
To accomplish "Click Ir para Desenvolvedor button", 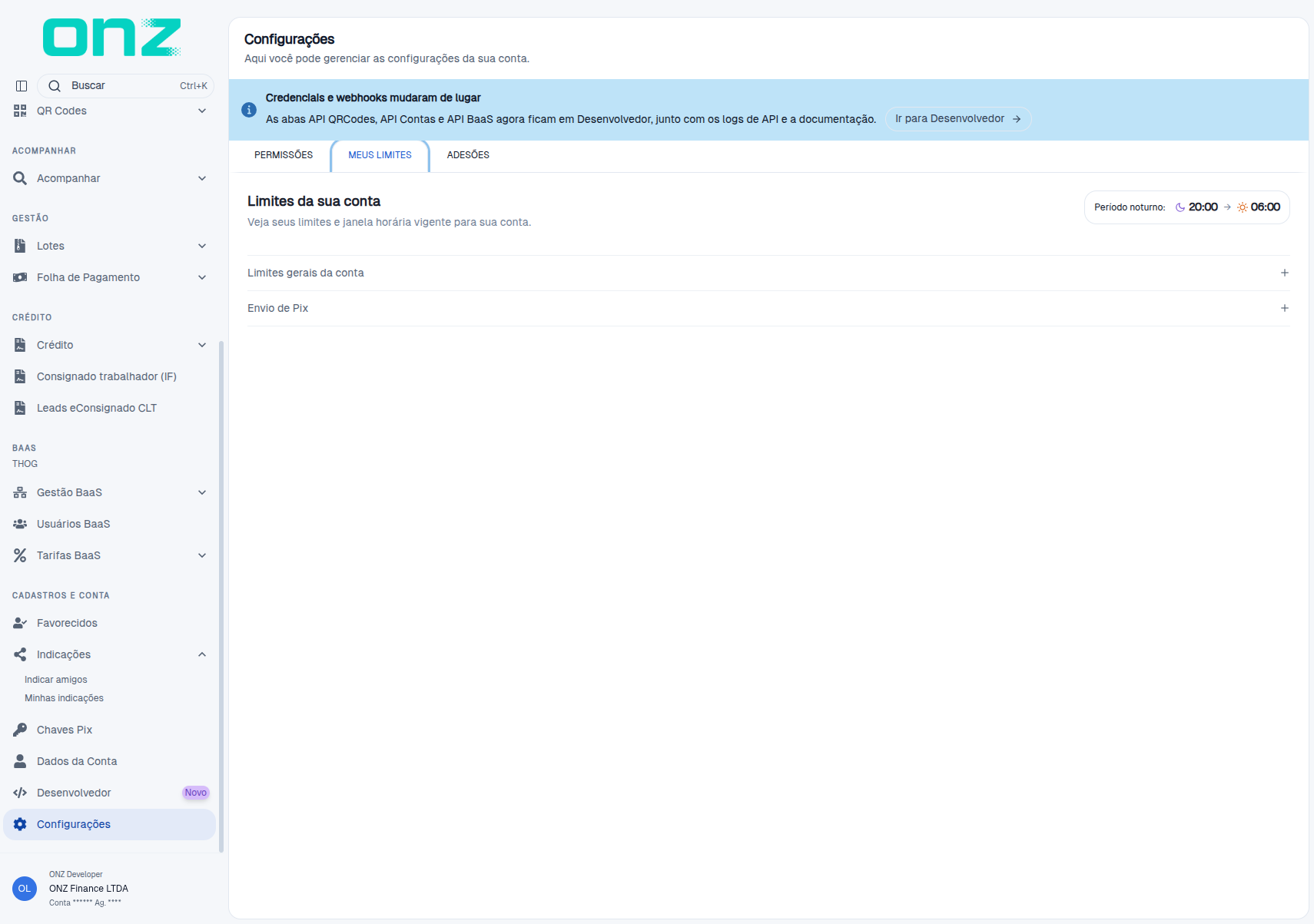I will click(x=958, y=119).
